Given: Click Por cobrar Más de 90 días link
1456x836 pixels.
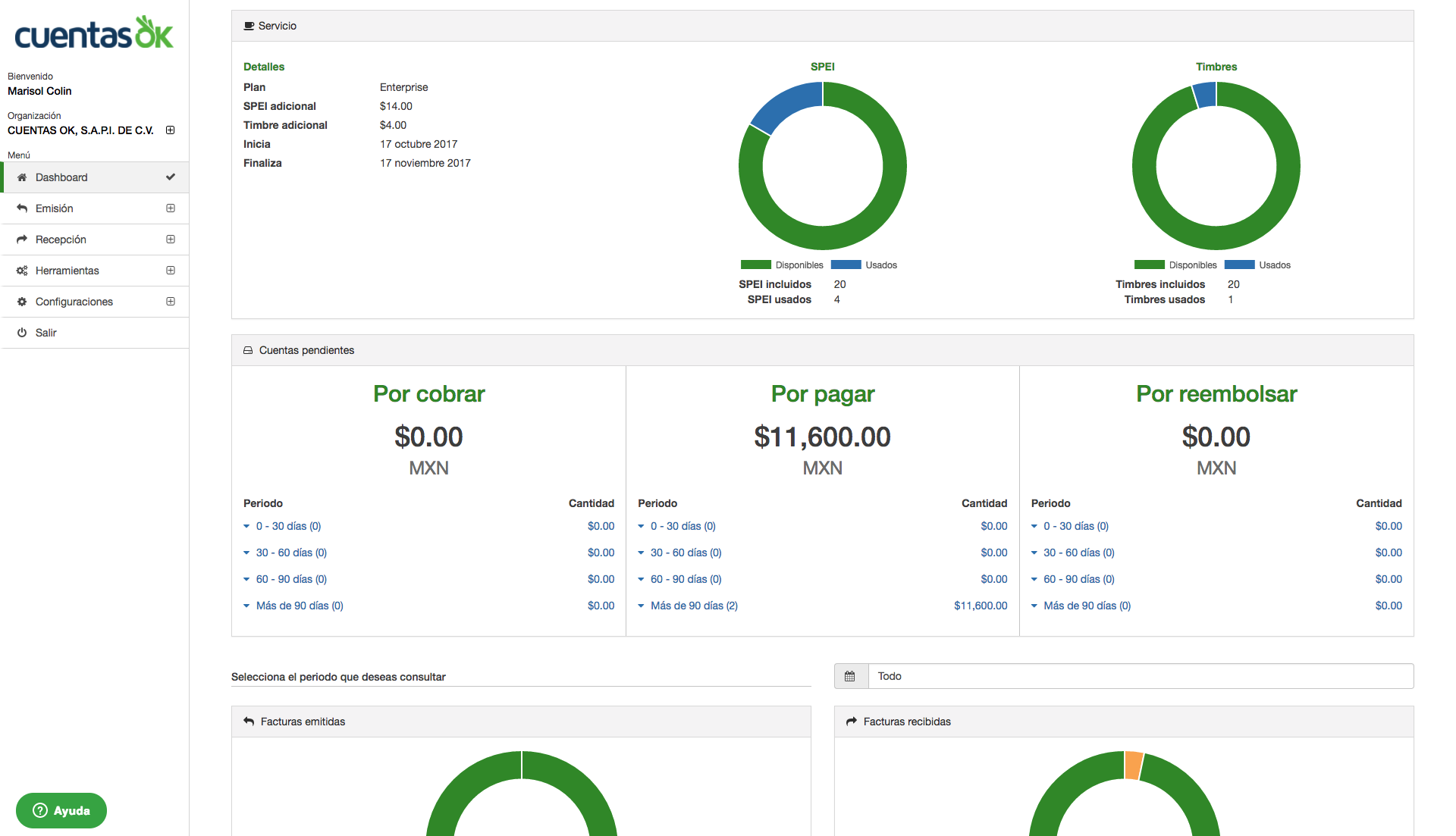Looking at the screenshot, I should (300, 606).
